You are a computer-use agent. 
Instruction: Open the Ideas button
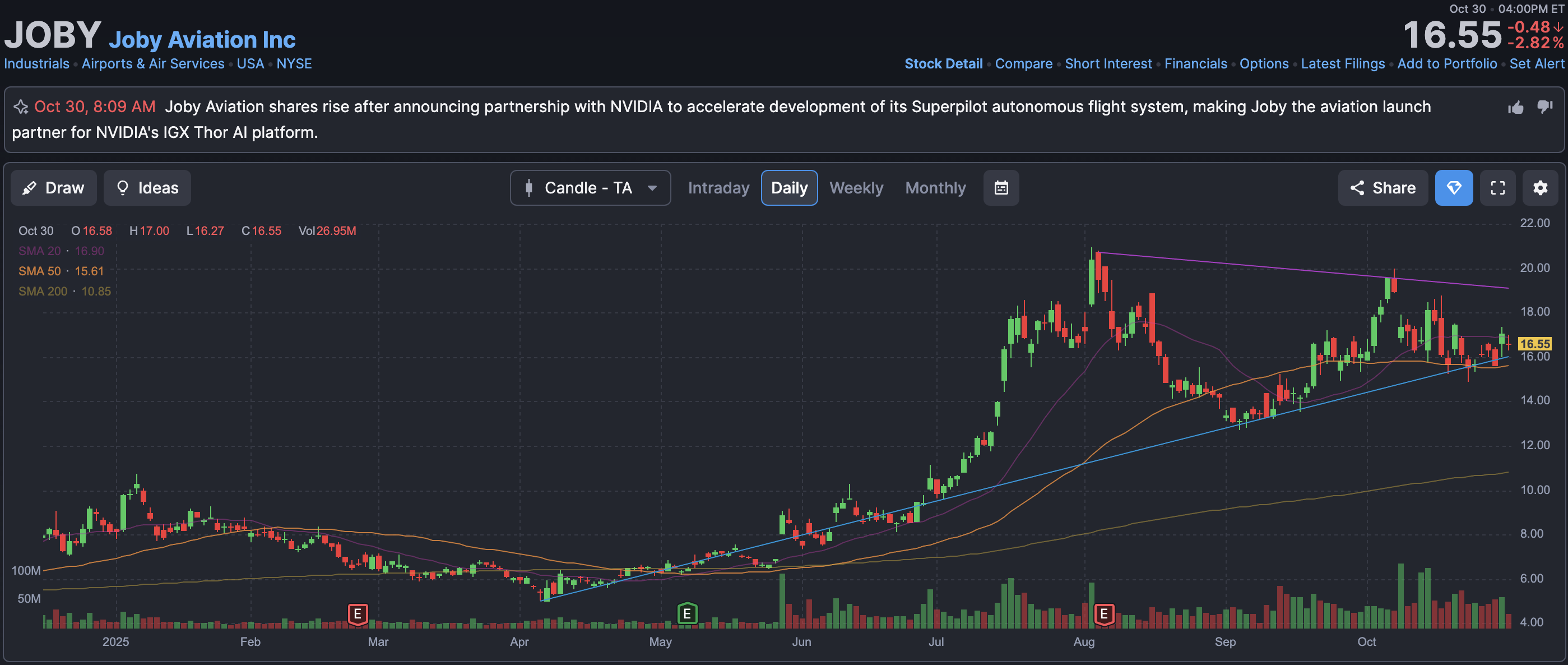click(147, 188)
